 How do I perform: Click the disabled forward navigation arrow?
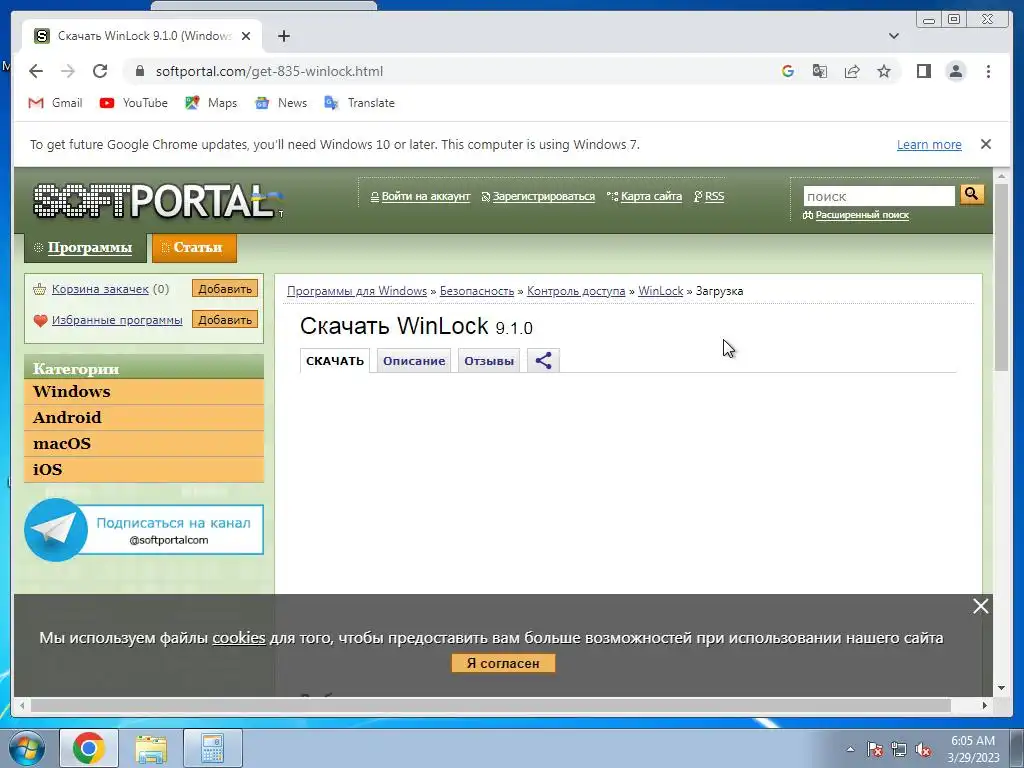(68, 71)
